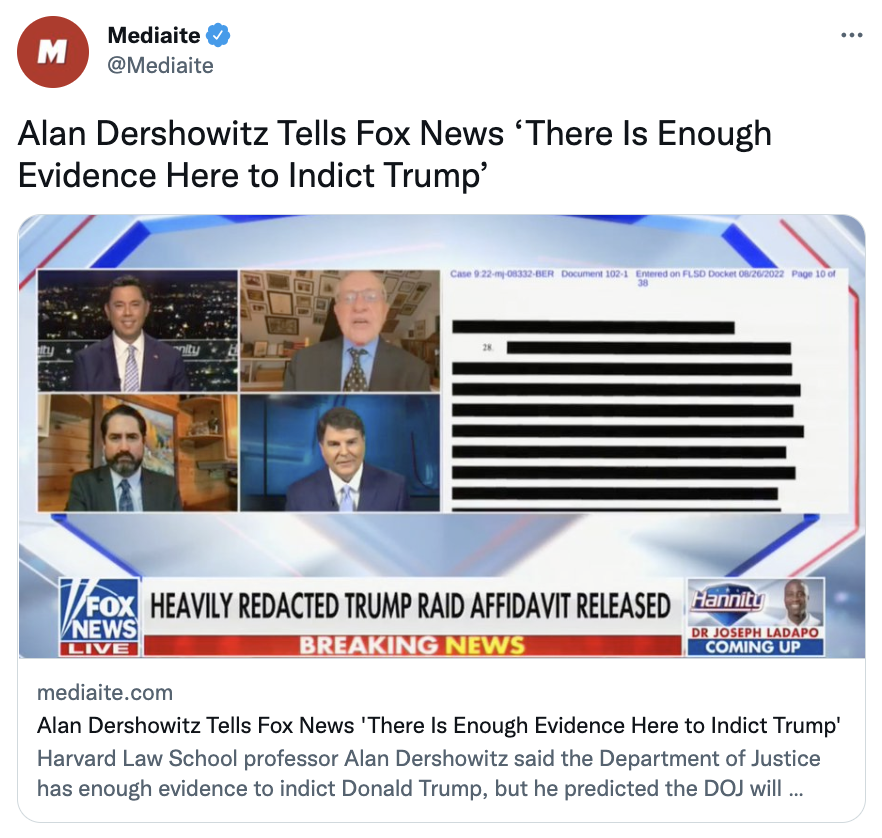This screenshot has height=838, width=882.
Task: Click the Breaking News red banner
Action: (412, 646)
